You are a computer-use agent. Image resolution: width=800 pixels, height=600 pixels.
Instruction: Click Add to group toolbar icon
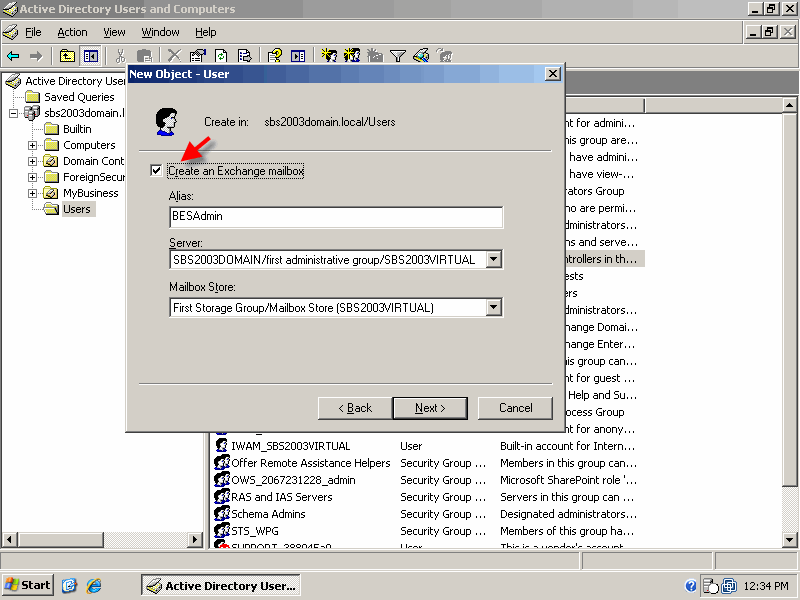coord(445,55)
